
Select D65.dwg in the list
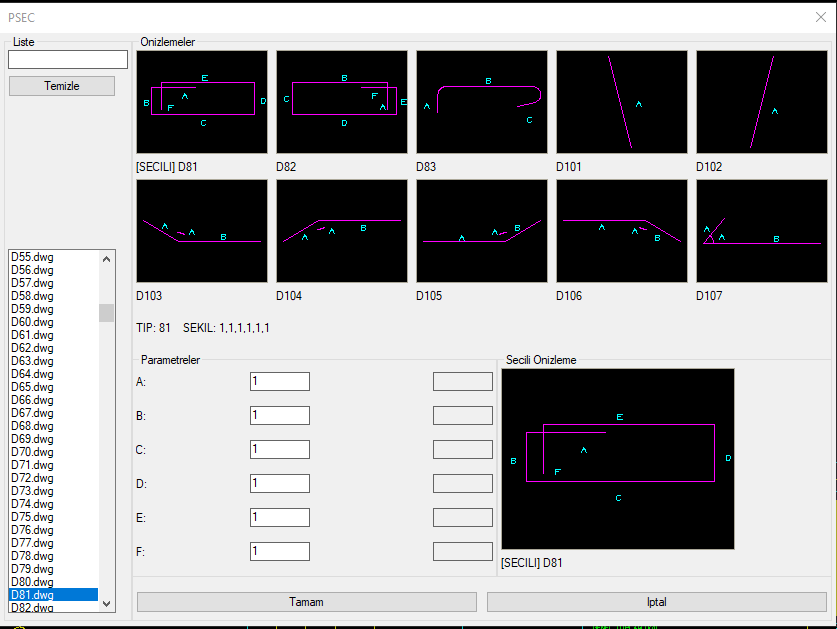click(x=53, y=387)
